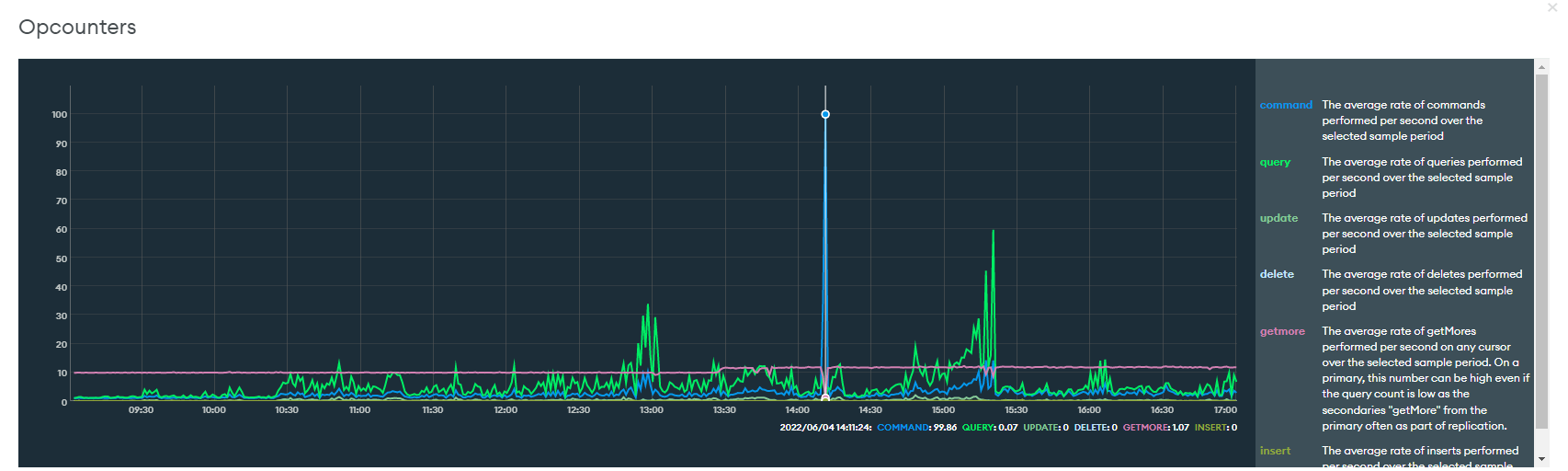Hide the update series via legend
This screenshot has height=471, width=1568.
pos(1278,218)
